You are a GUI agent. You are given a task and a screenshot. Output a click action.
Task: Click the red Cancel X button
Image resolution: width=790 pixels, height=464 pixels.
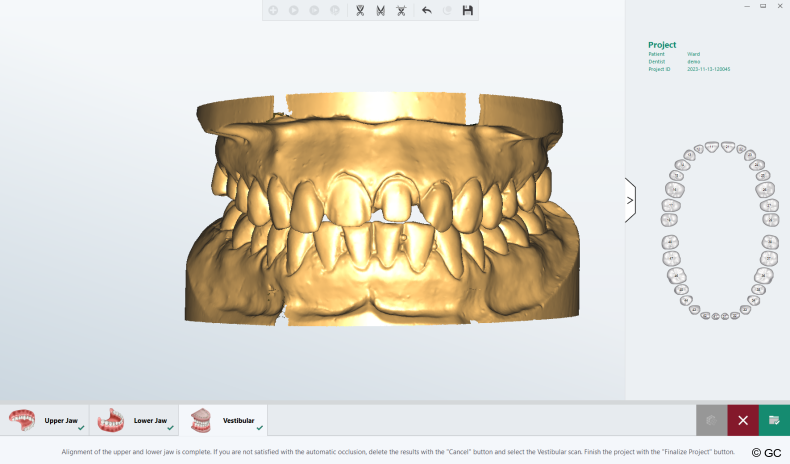pyautogui.click(x=743, y=420)
